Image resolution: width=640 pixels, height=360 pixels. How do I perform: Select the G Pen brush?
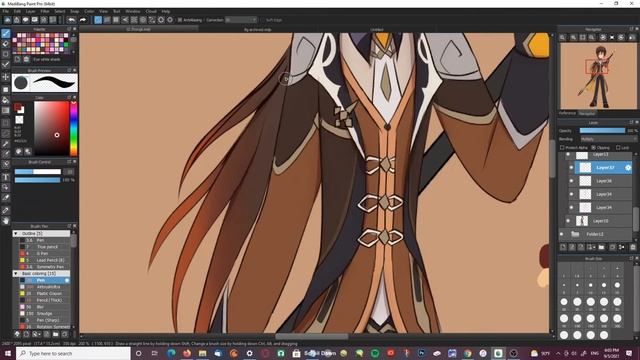[x=45, y=253]
